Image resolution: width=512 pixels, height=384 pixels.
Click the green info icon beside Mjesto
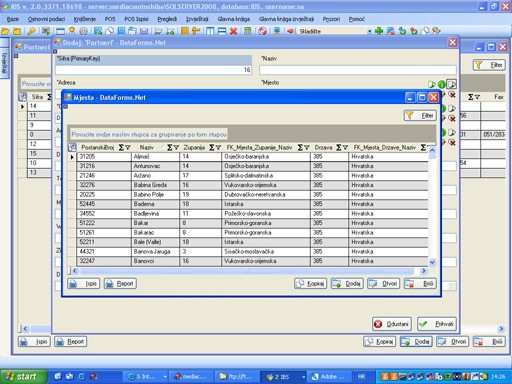pos(442,84)
